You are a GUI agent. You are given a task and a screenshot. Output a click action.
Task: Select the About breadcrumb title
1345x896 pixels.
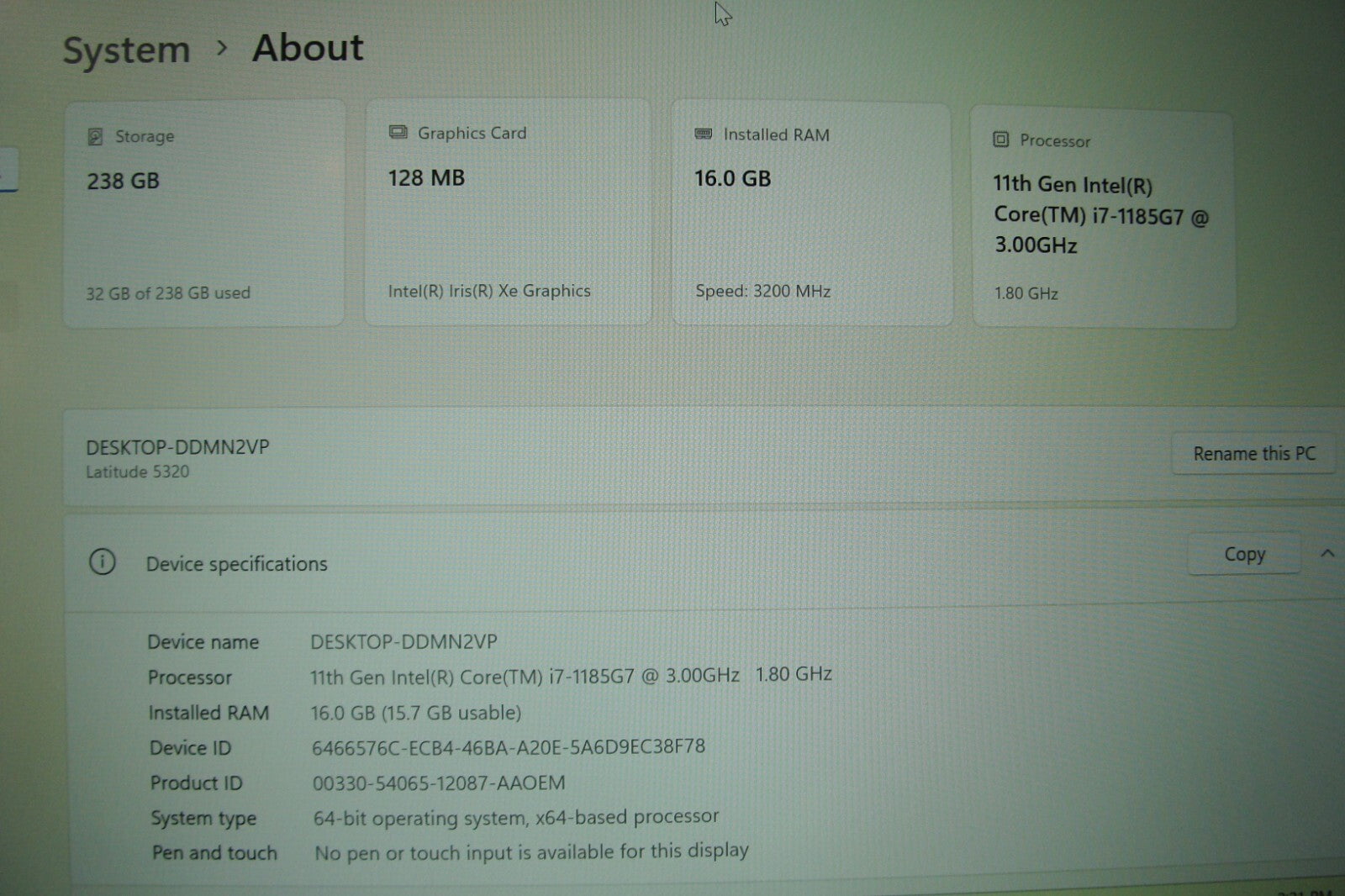[x=308, y=48]
